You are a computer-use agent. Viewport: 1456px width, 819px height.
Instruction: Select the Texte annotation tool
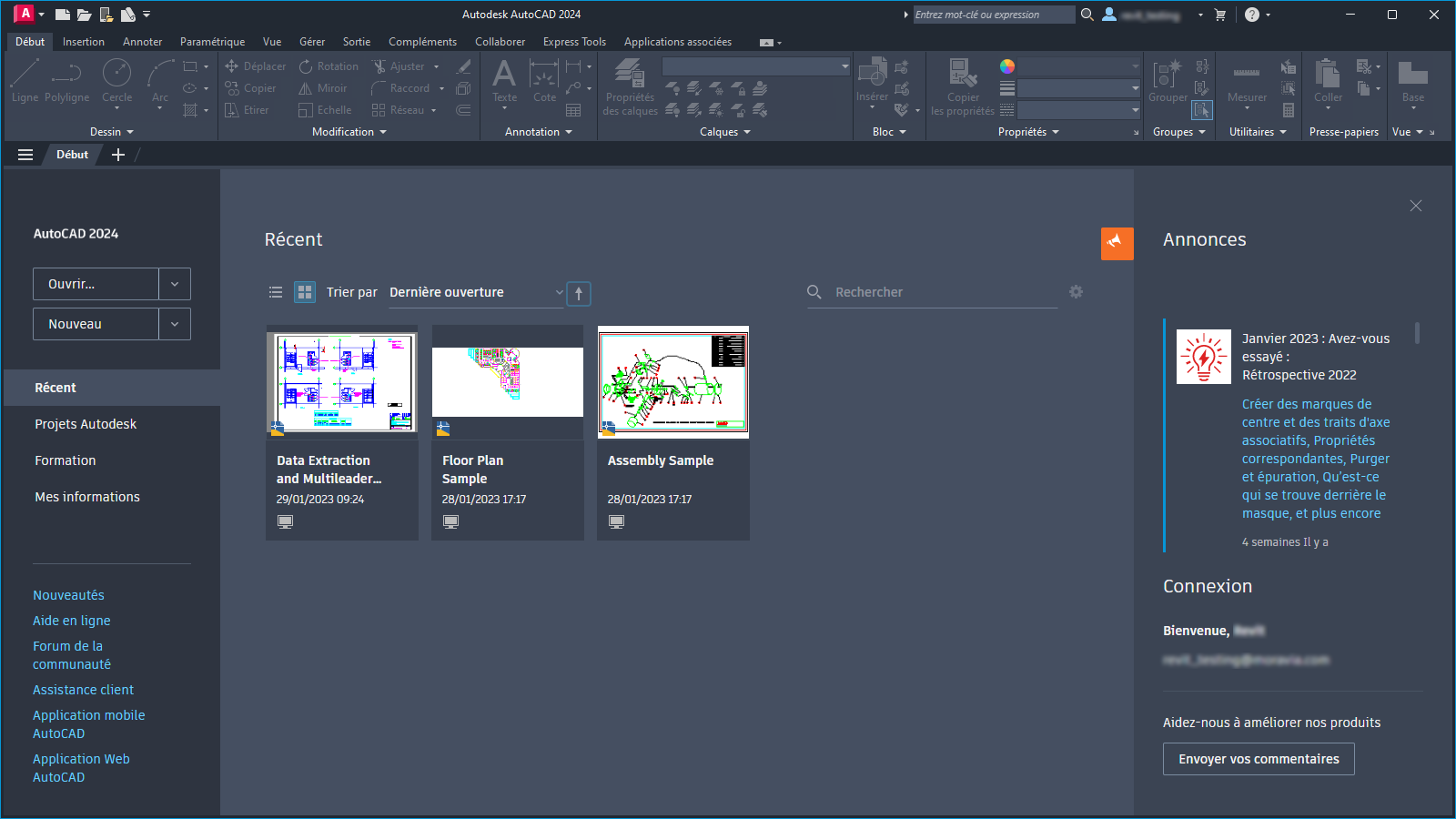[x=503, y=82]
